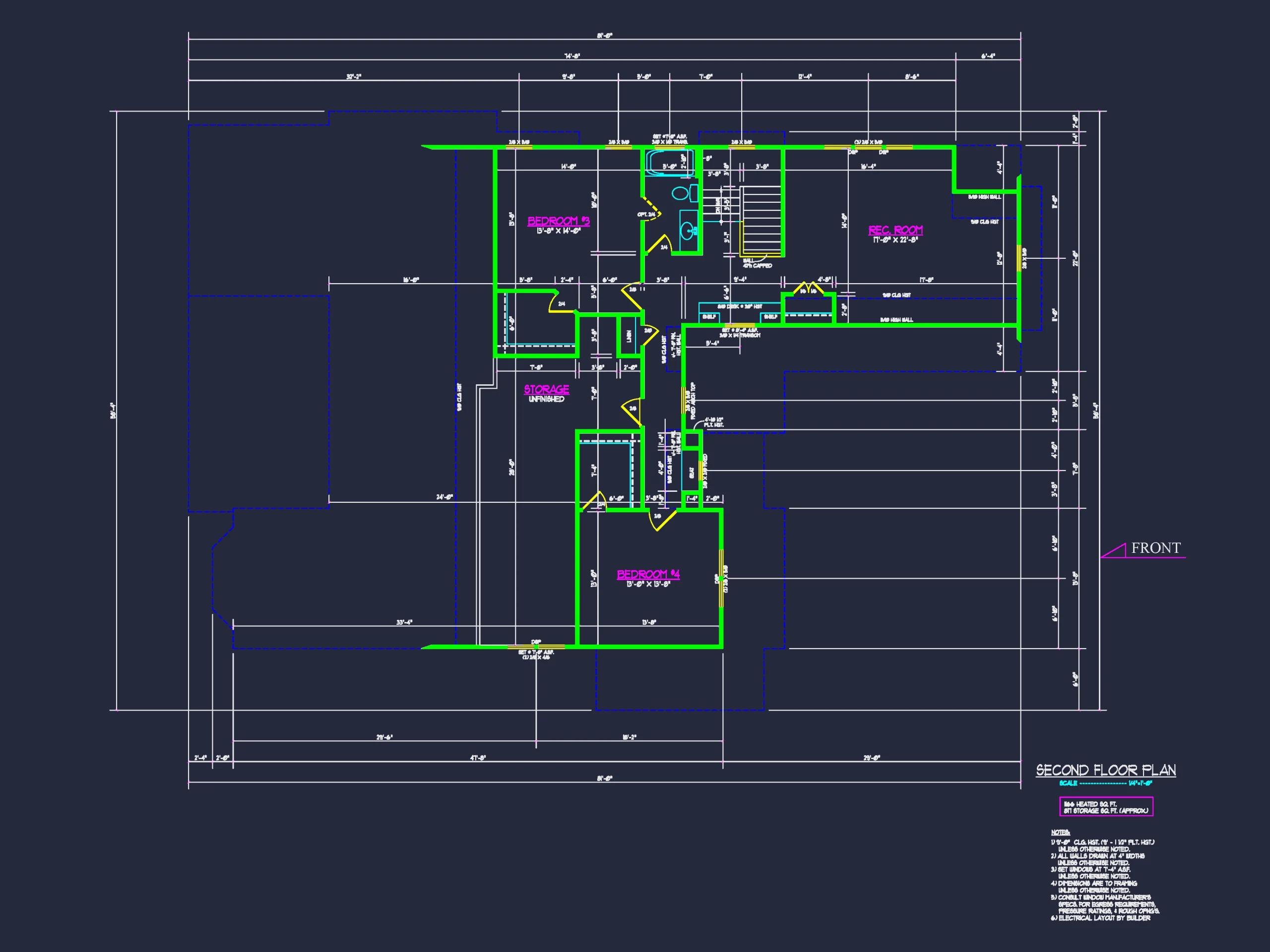Pick the STORAGE room label
Viewport: 1270px width, 952px height.
546,389
